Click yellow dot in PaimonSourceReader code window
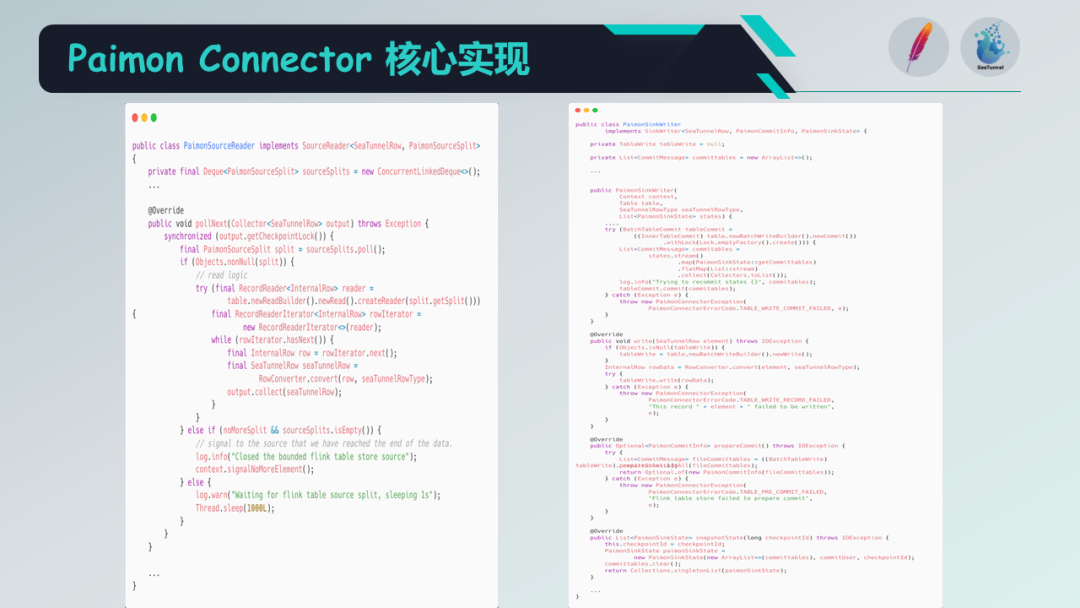This screenshot has height=608, width=1080. (144, 118)
